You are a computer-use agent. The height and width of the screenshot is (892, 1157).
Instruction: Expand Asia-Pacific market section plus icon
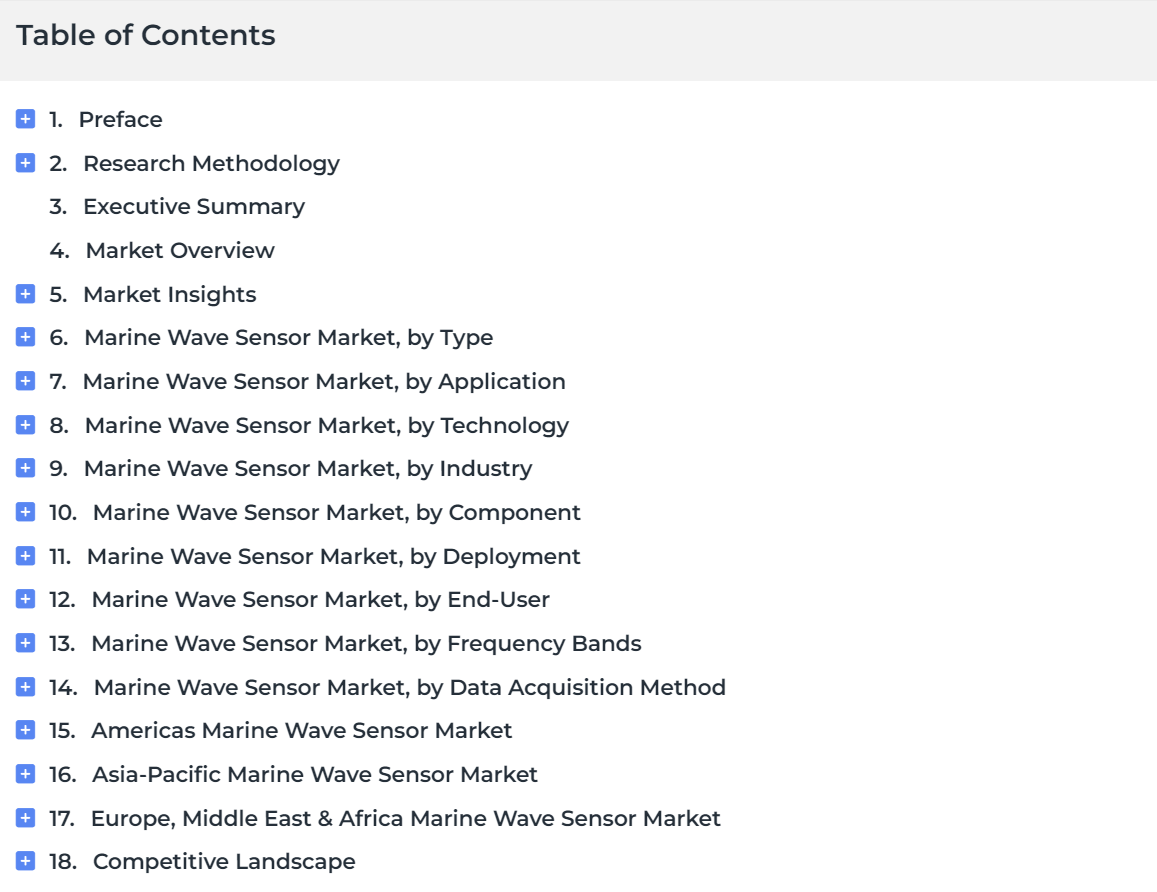(25, 774)
